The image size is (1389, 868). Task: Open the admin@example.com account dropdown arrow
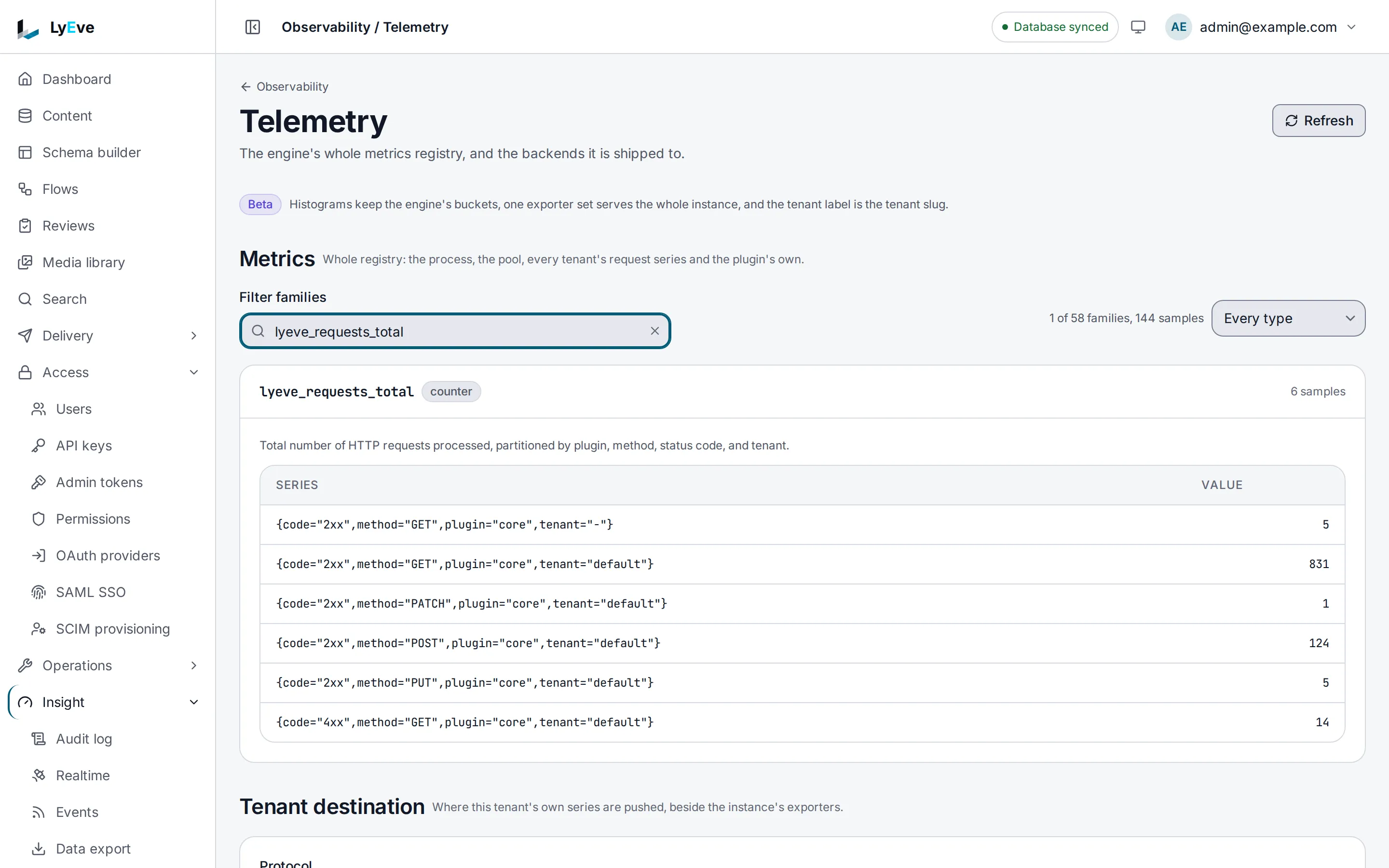click(1351, 27)
